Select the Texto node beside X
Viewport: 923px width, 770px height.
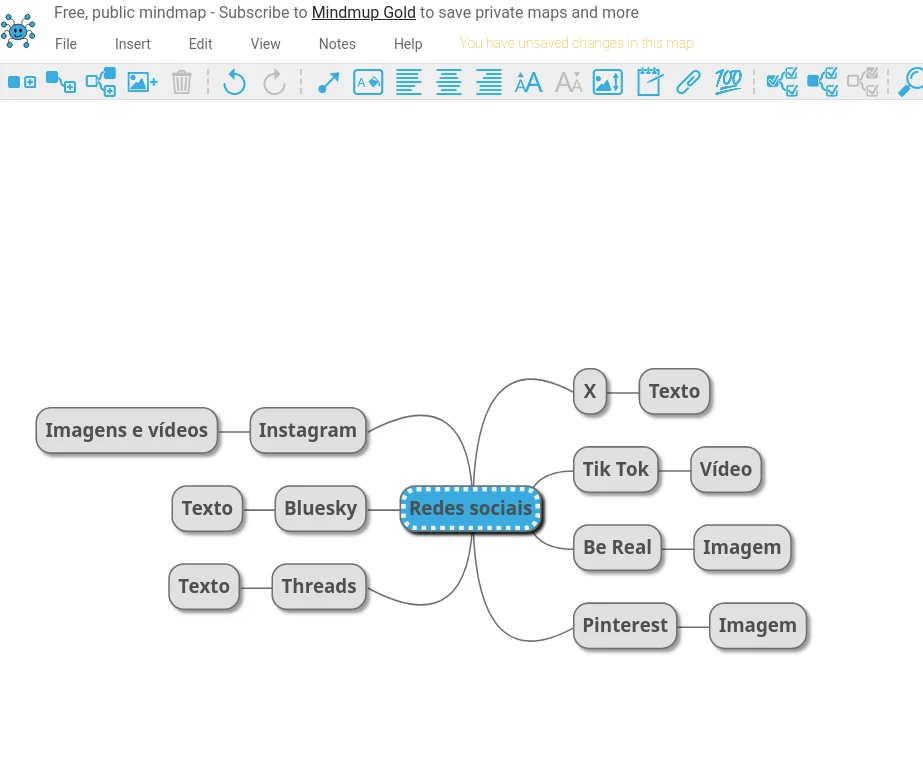click(674, 391)
